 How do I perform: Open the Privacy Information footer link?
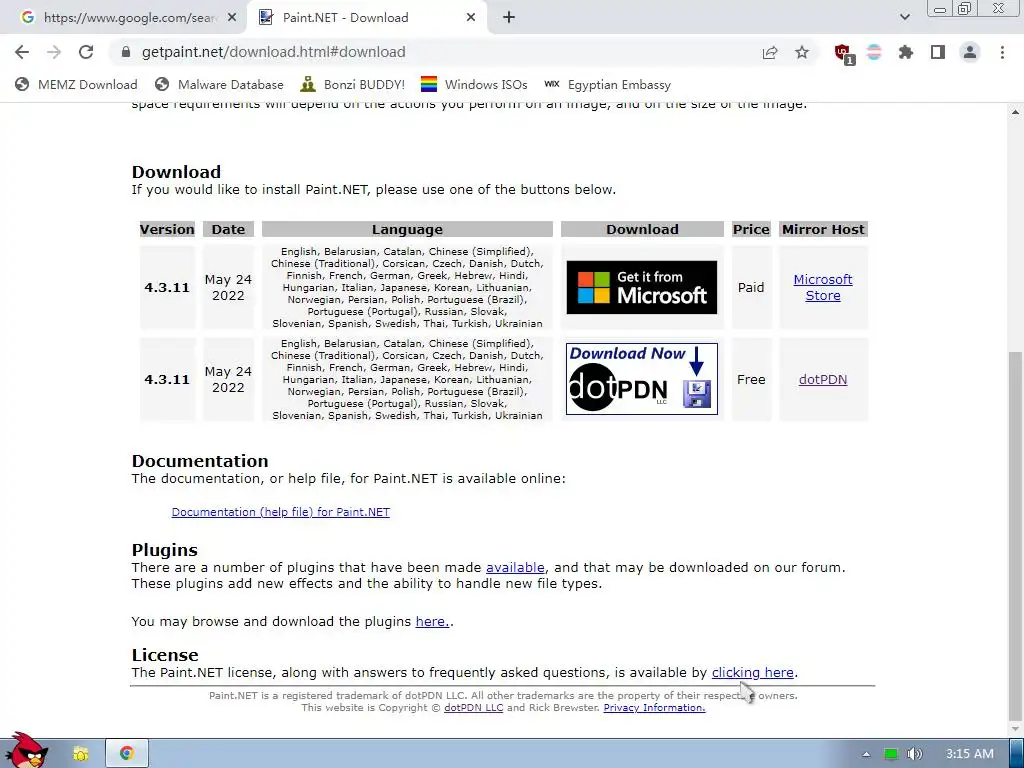coord(654,708)
